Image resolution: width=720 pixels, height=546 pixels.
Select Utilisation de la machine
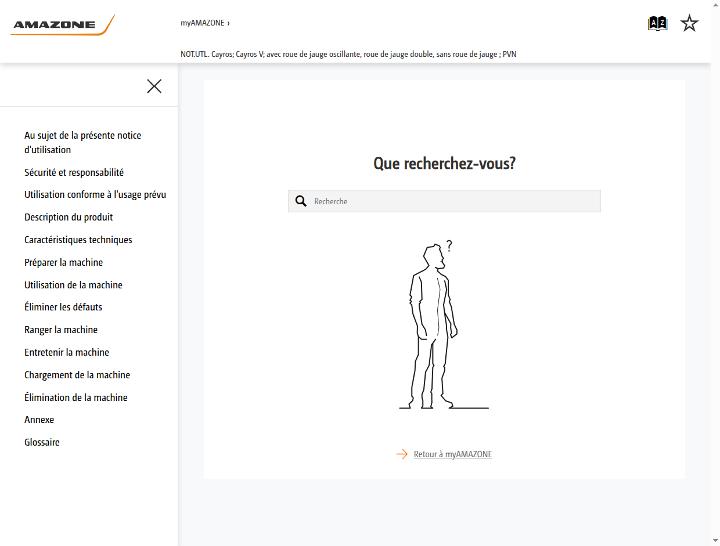[x=73, y=285]
